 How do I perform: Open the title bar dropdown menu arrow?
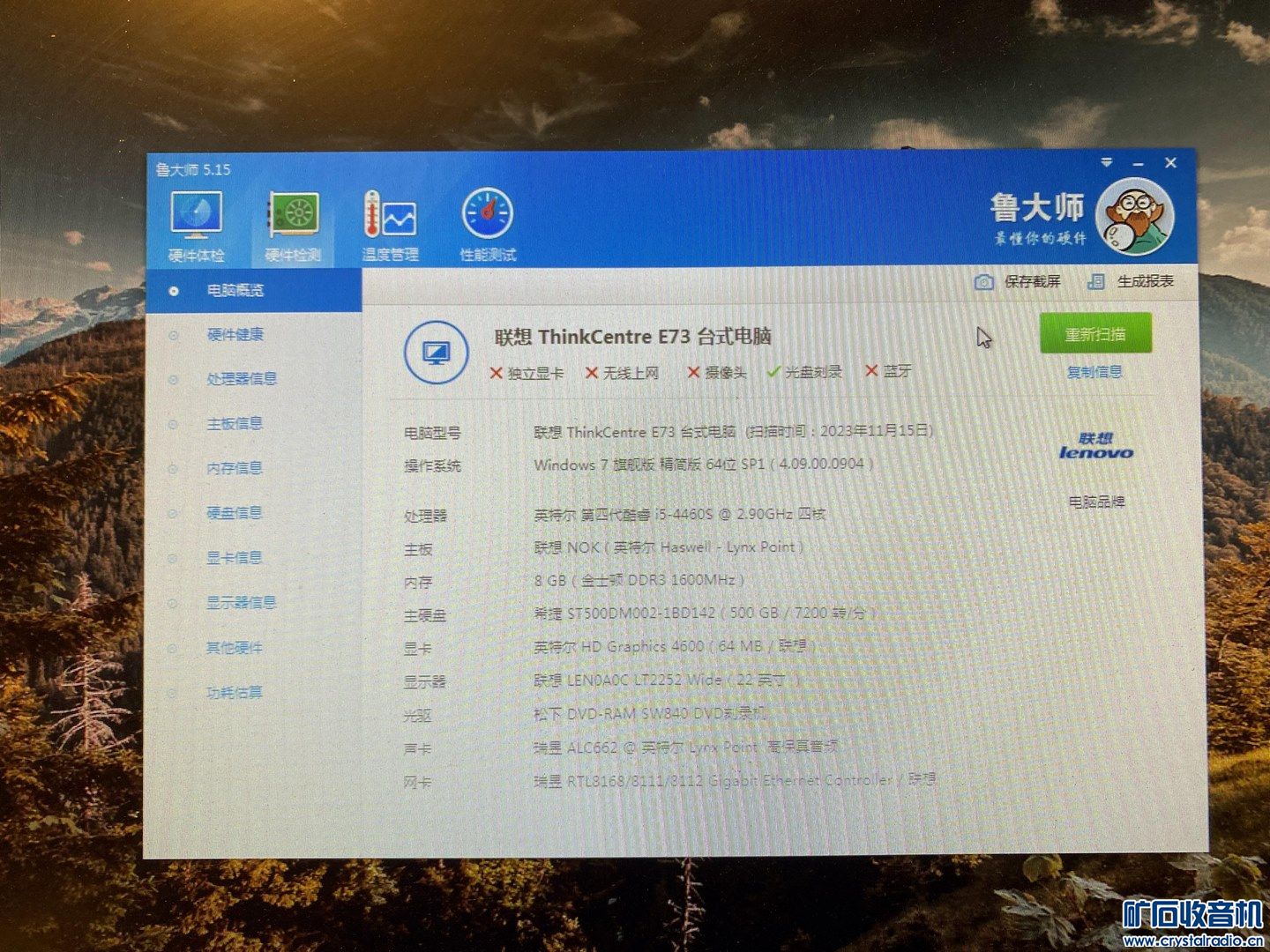(1107, 163)
